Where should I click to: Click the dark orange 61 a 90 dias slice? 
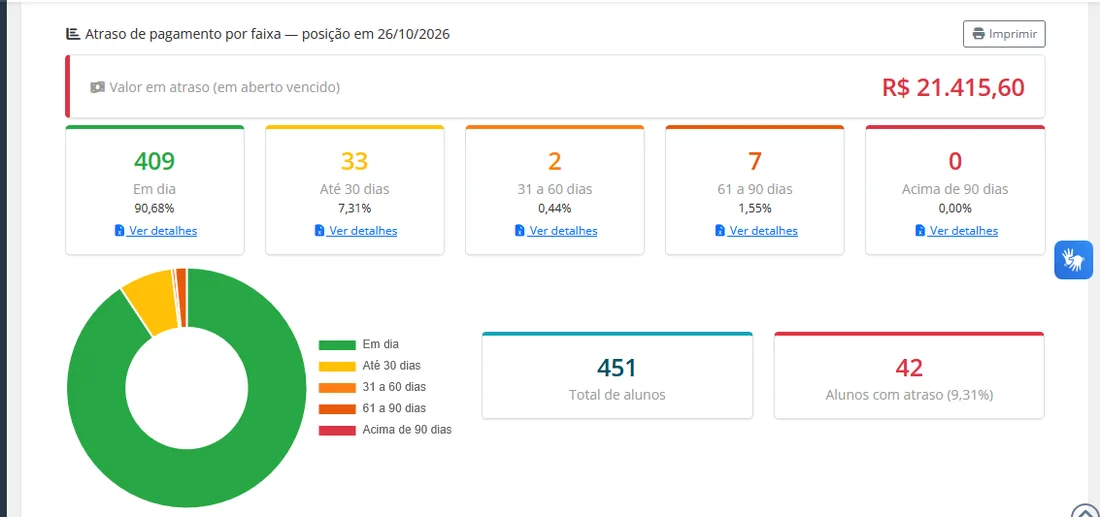pyautogui.click(x=182, y=297)
